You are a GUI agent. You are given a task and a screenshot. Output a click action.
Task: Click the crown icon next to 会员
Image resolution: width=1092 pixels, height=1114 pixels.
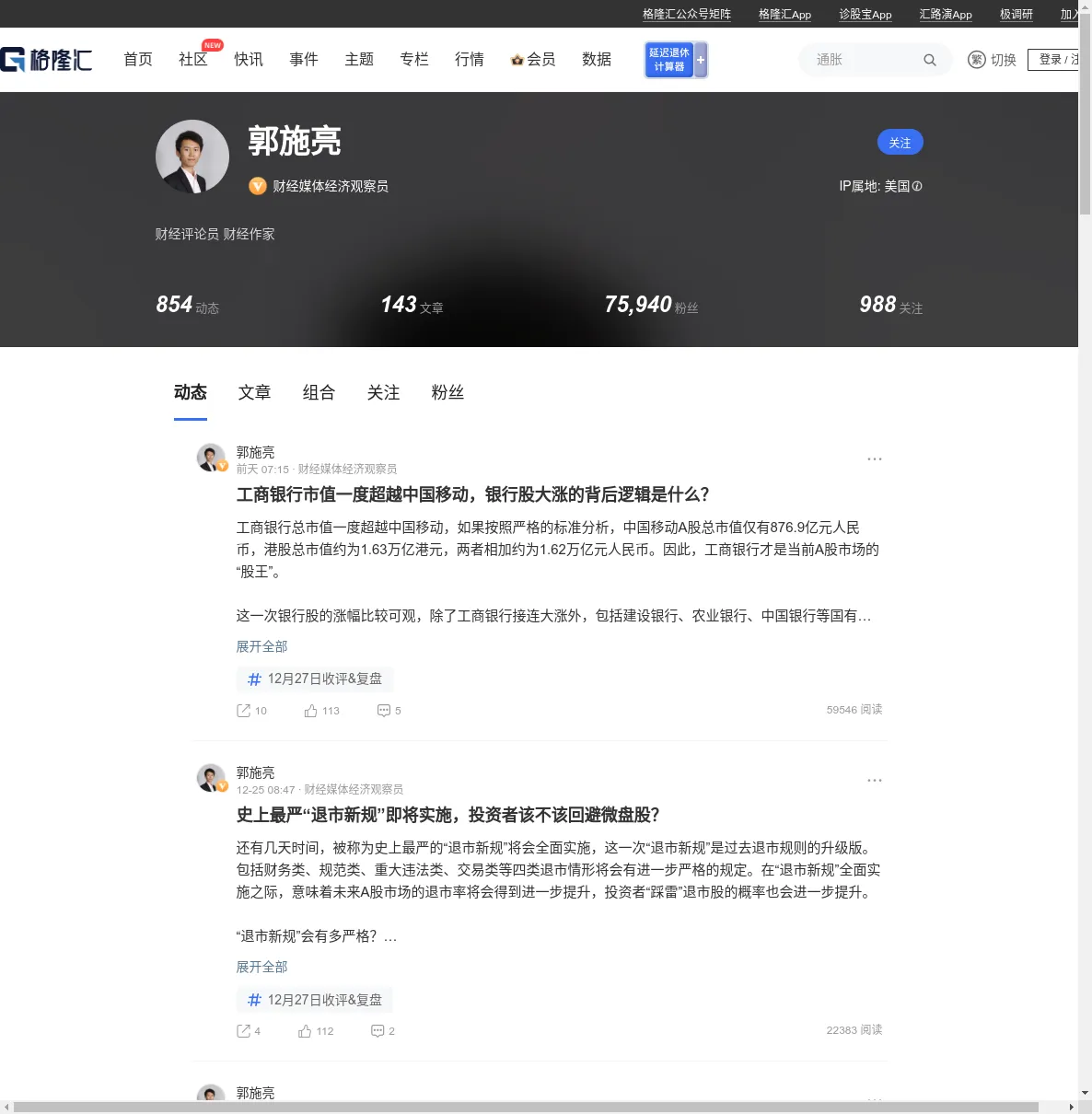[x=517, y=60]
